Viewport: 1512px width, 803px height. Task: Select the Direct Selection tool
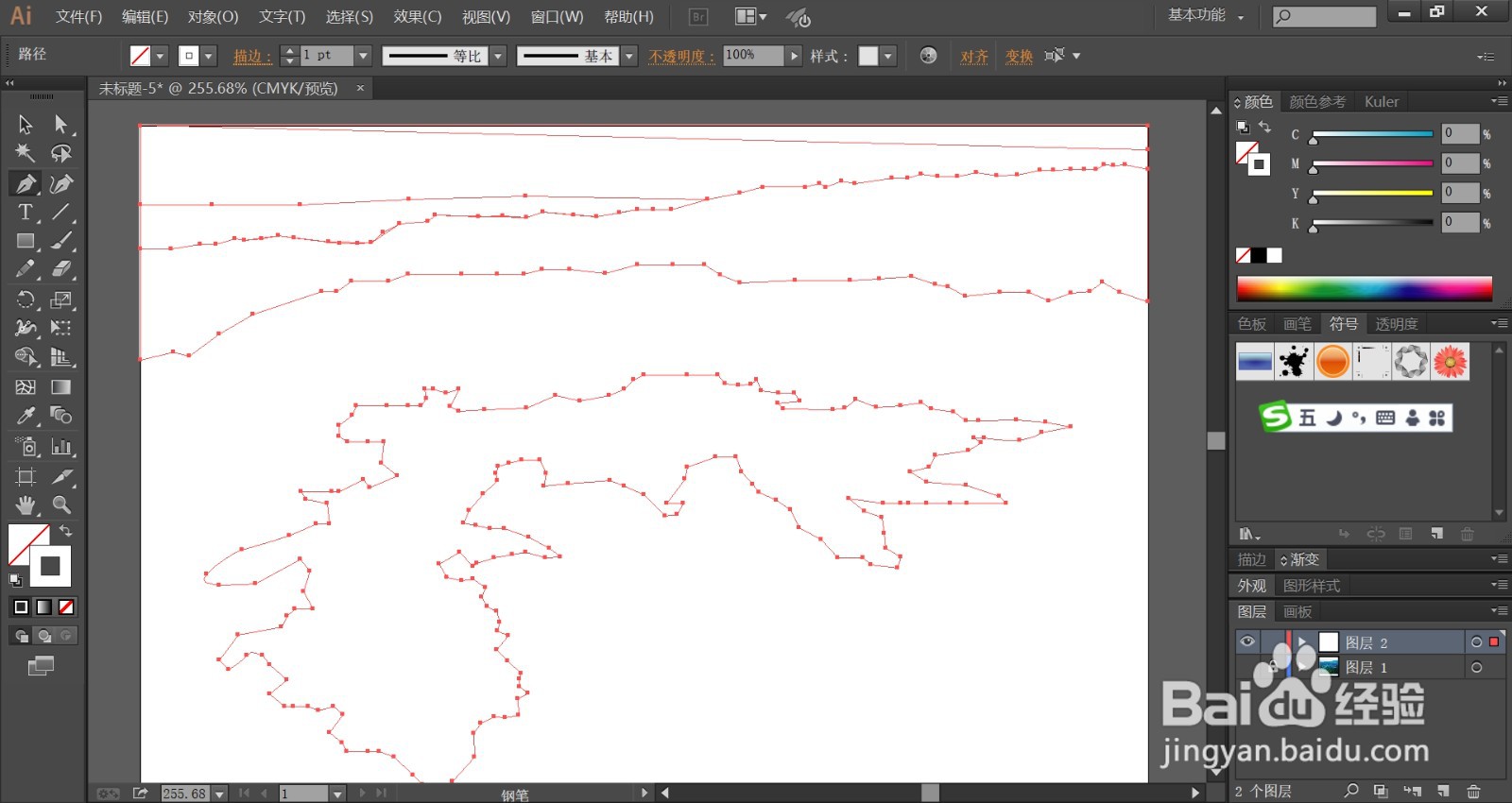[61, 125]
